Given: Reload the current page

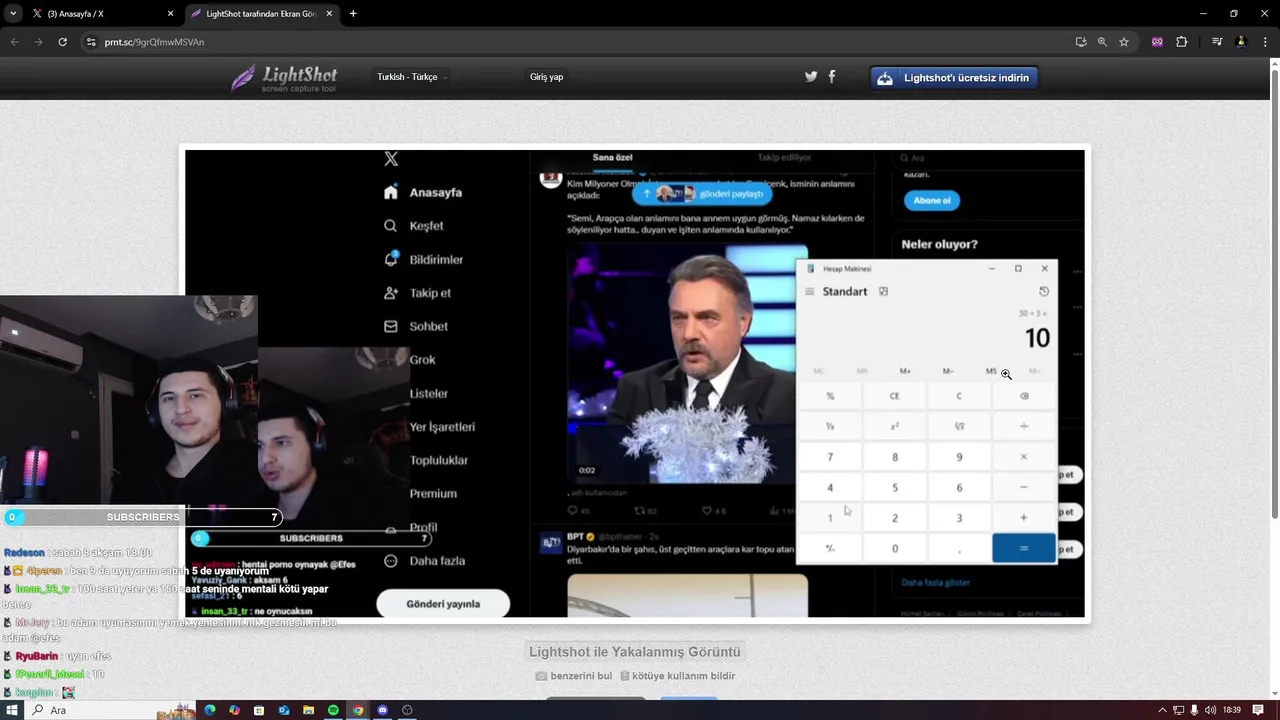Looking at the screenshot, I should click(62, 42).
